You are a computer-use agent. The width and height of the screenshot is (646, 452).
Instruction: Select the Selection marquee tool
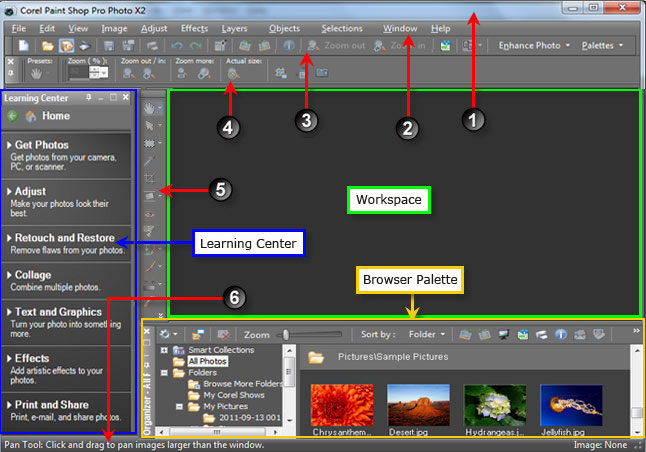click(149, 143)
